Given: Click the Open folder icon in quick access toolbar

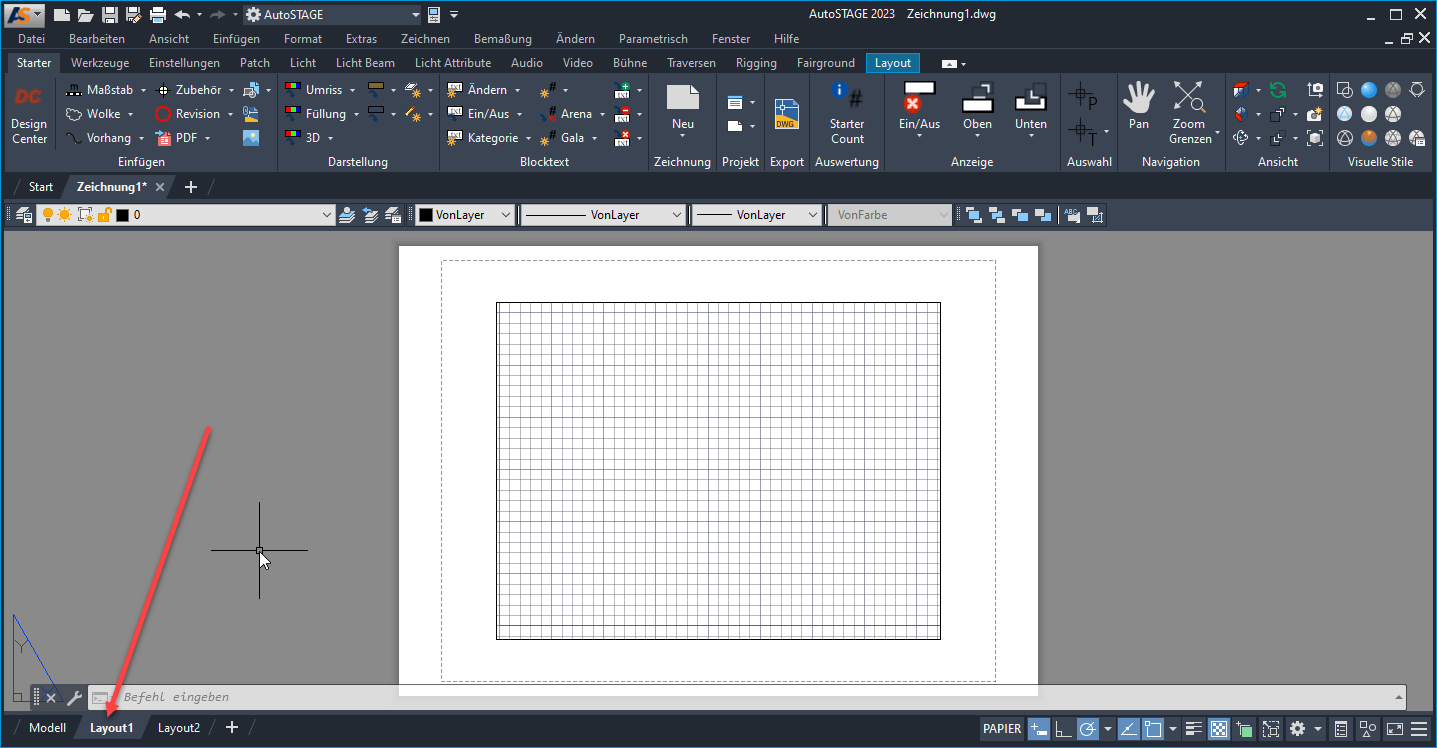Looking at the screenshot, I should click(x=86, y=15).
